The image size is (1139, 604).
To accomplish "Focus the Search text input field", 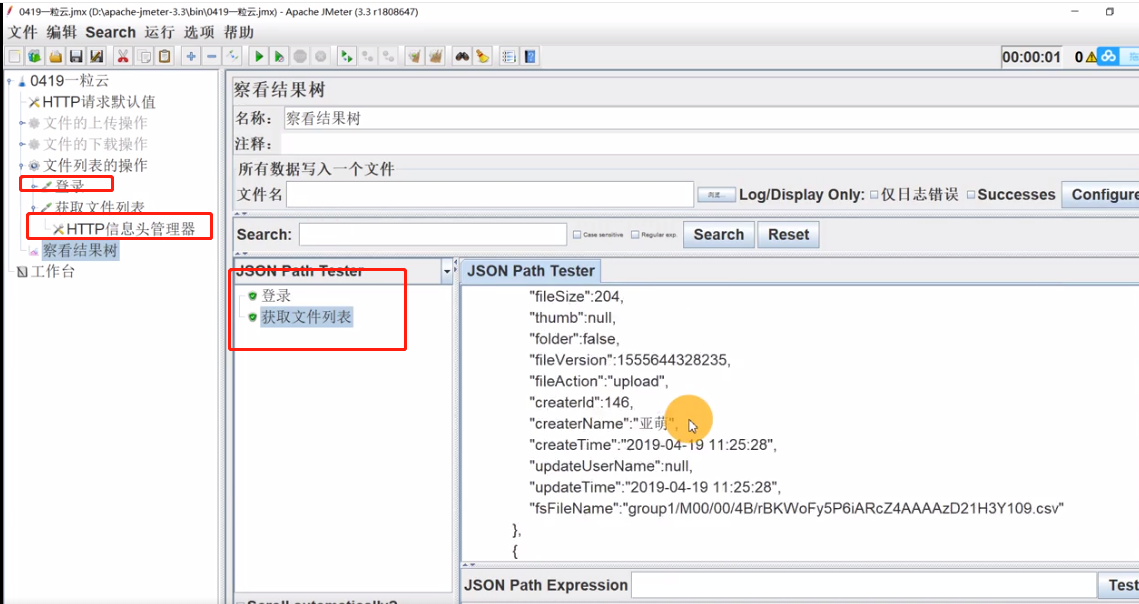I will pos(432,235).
